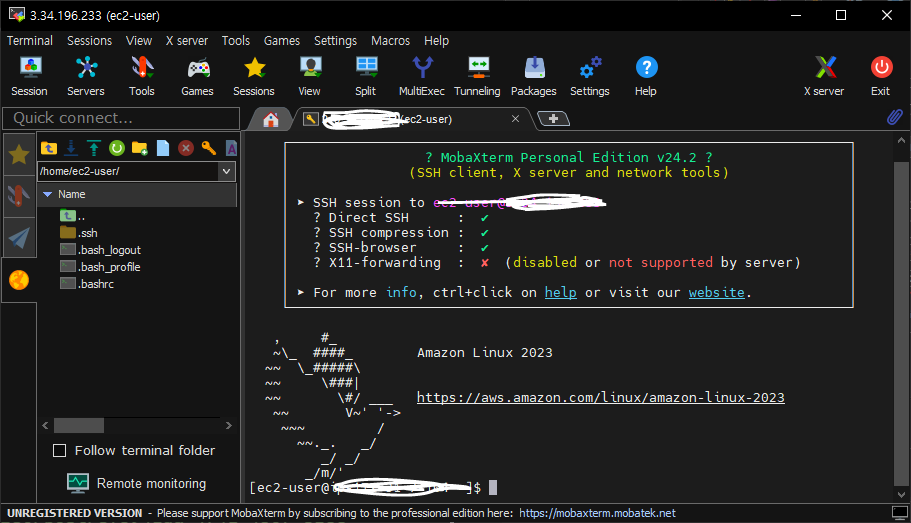Open the Tools menu
The height and width of the screenshot is (523, 911).
[236, 41]
